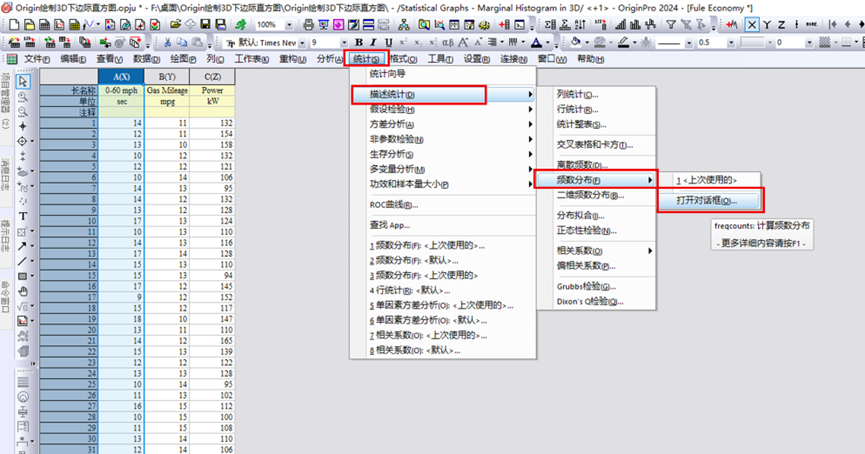Viewport: 865px width, 454px height.
Task: Choose 统计向导 menu item
Action: pyautogui.click(x=444, y=74)
